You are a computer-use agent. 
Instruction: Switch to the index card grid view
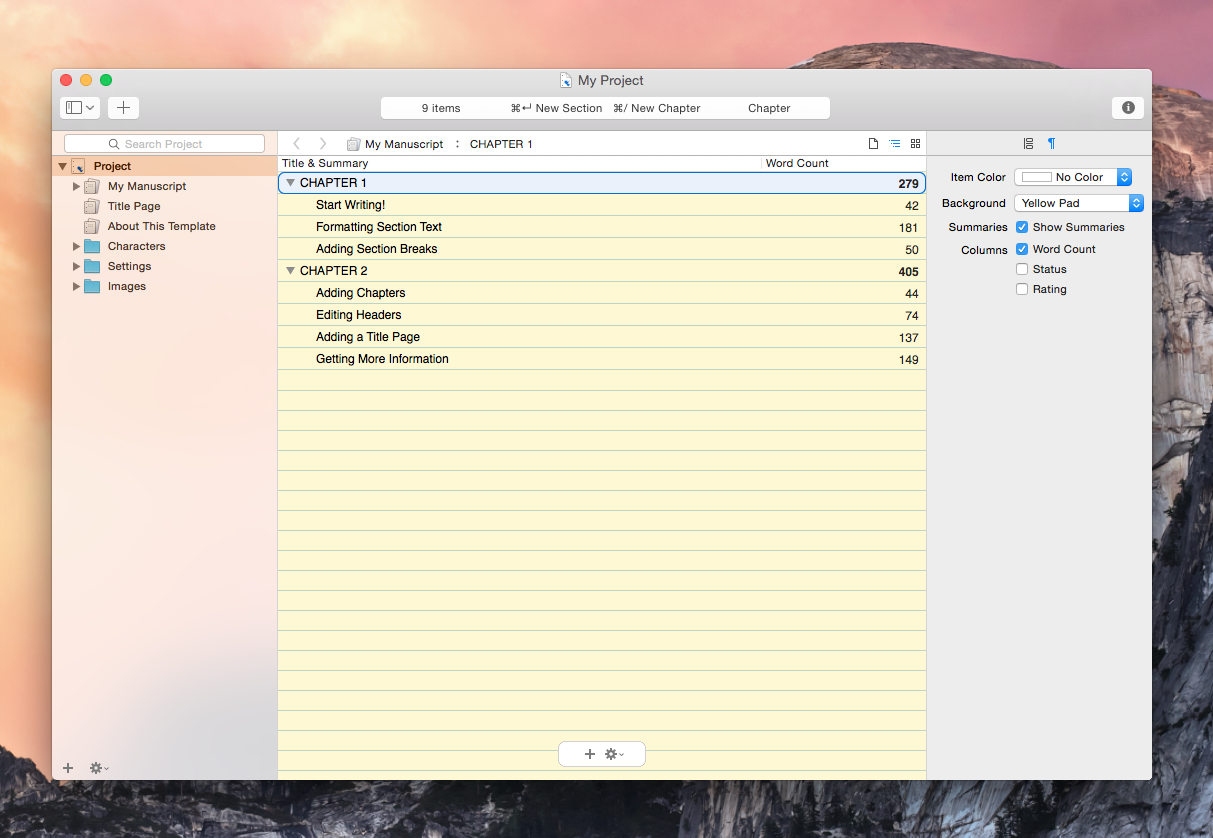click(915, 144)
